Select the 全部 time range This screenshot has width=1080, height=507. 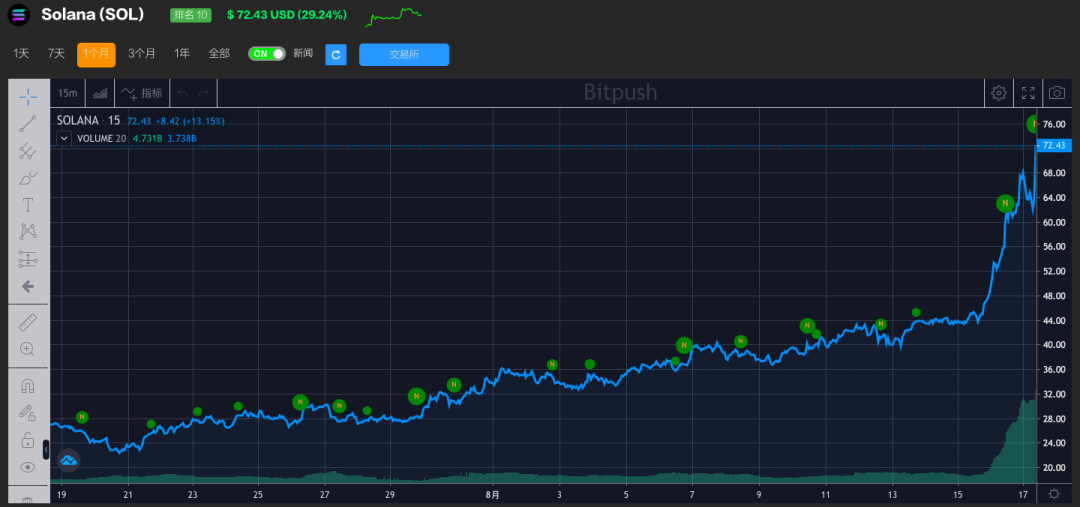click(219, 54)
